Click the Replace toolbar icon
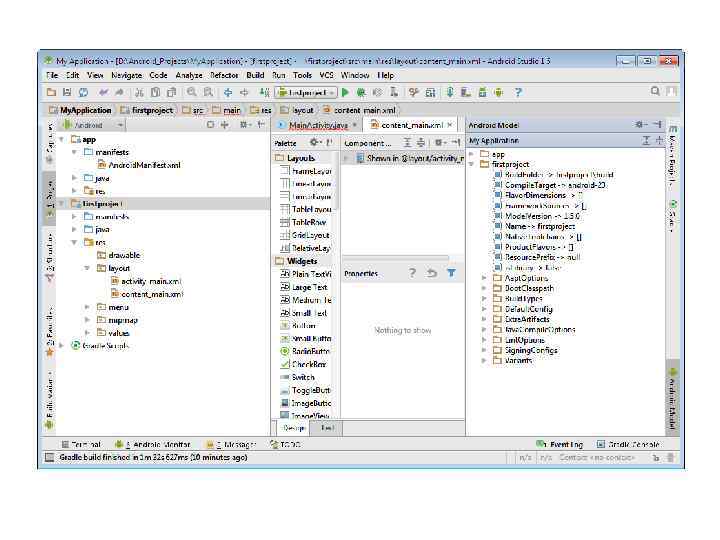This screenshot has width=720, height=540. [x=208, y=93]
